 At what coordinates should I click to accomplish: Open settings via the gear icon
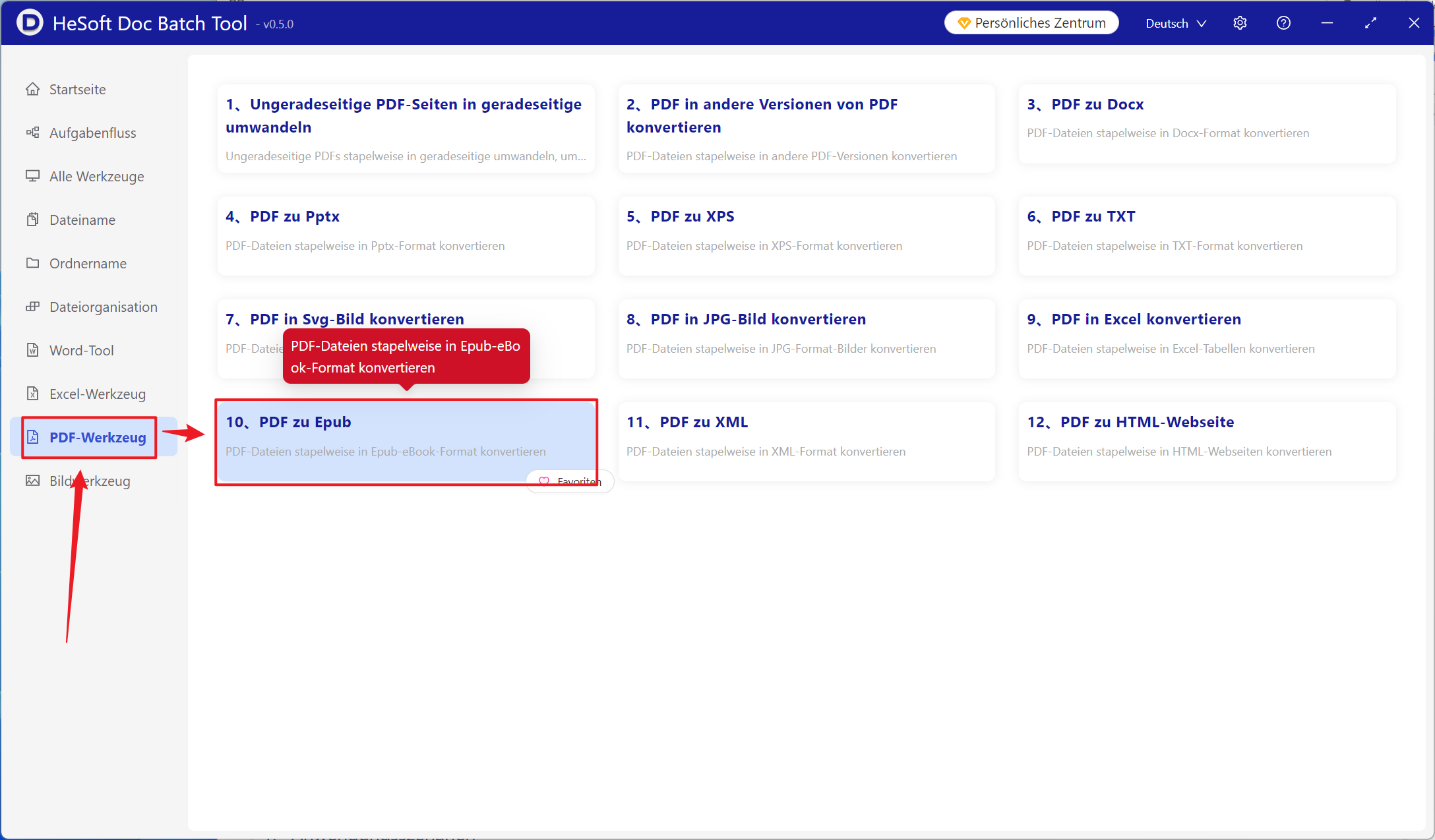1240,23
